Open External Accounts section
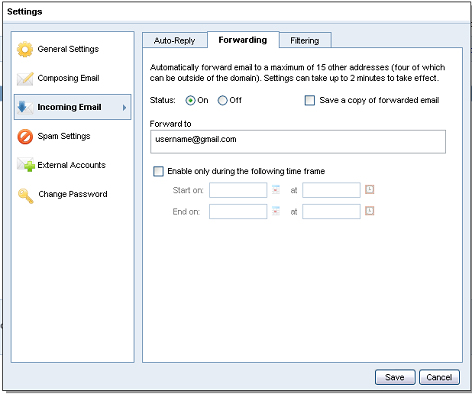The image size is (474, 396). coord(73,165)
